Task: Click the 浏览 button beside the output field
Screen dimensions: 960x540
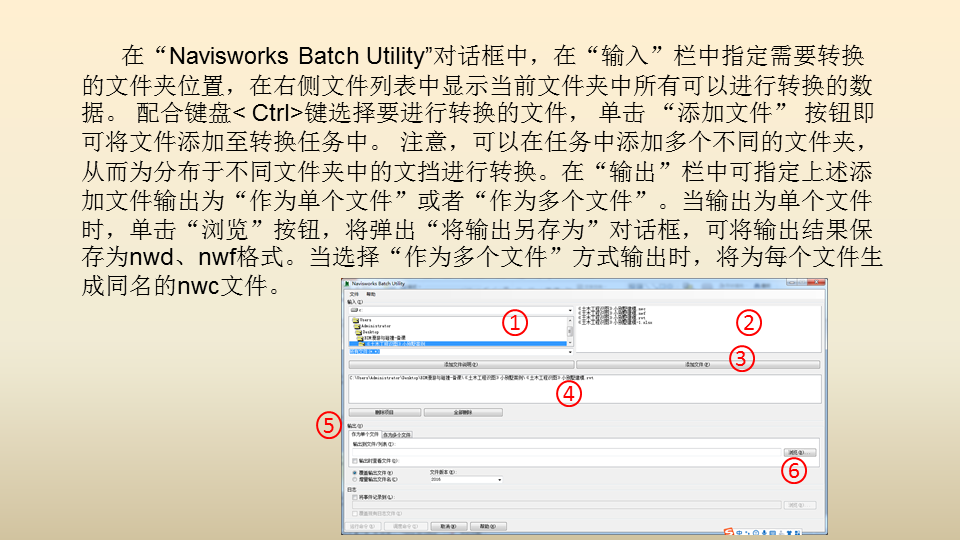Action: (x=800, y=452)
